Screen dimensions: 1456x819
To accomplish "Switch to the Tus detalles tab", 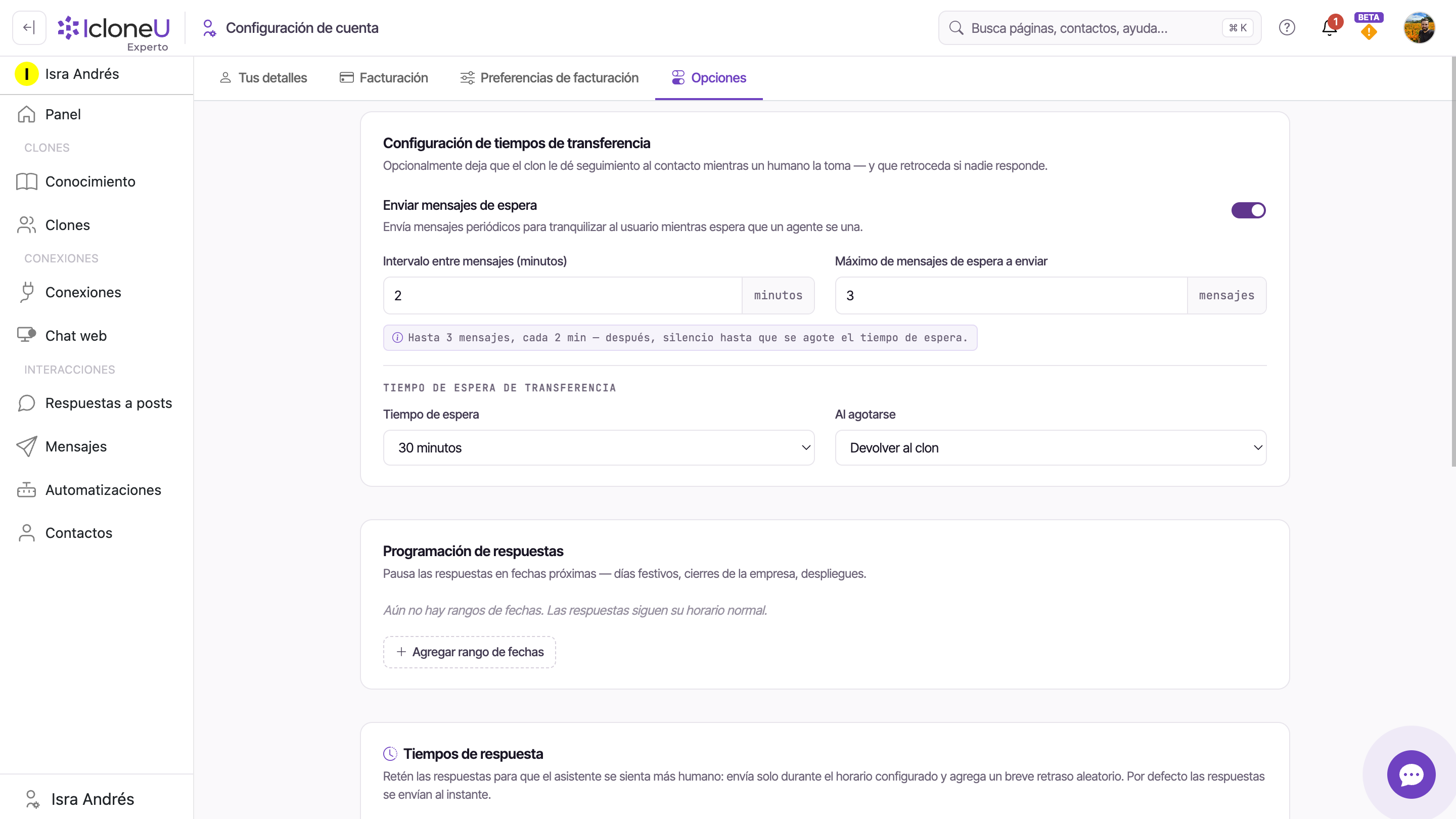I will (x=263, y=78).
